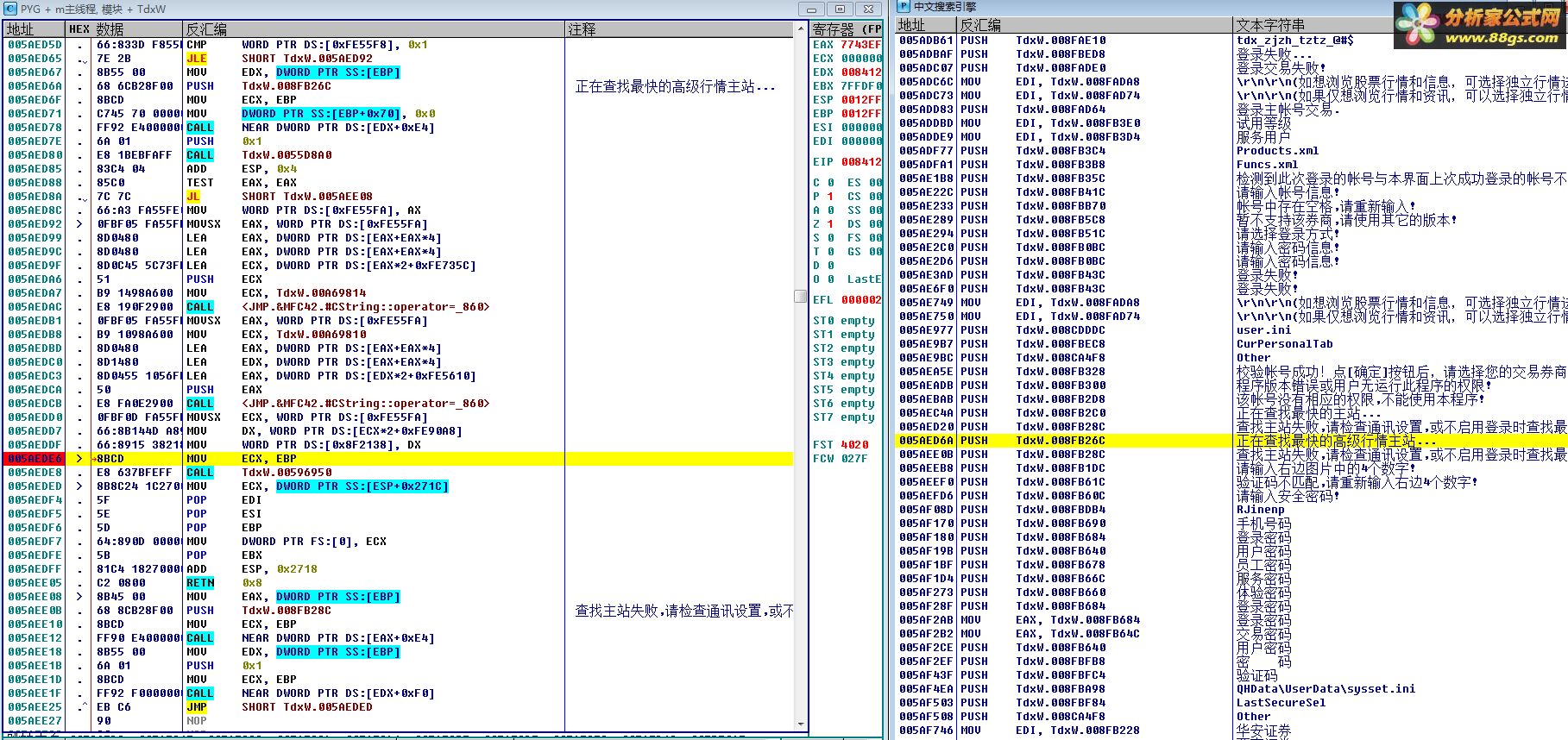Select the EIP register value
The image size is (1568, 740).
(x=861, y=162)
